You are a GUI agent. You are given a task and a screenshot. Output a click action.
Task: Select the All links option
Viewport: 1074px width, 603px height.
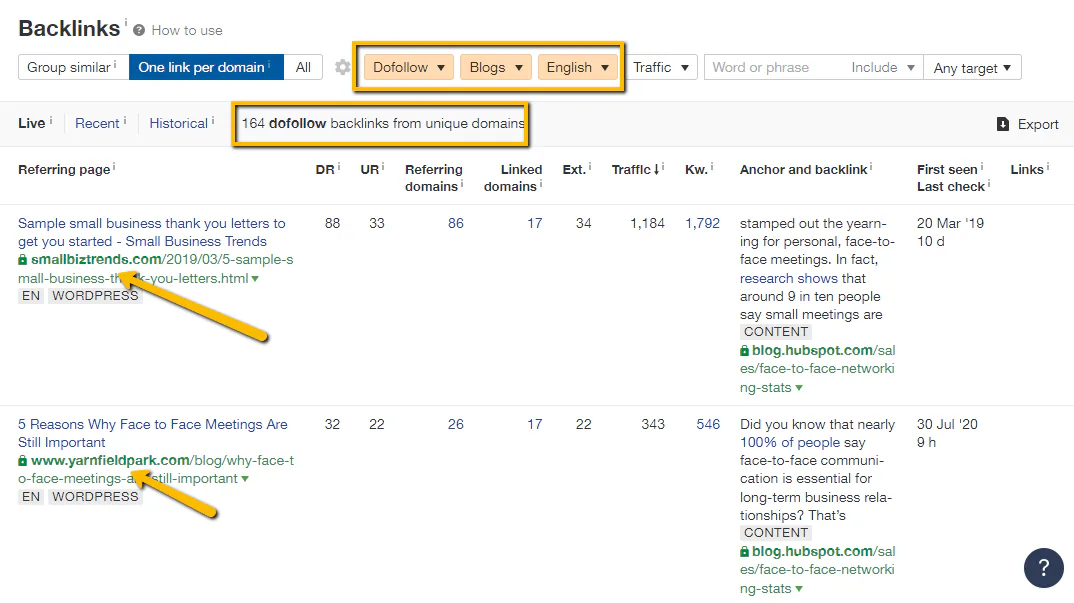pos(303,67)
